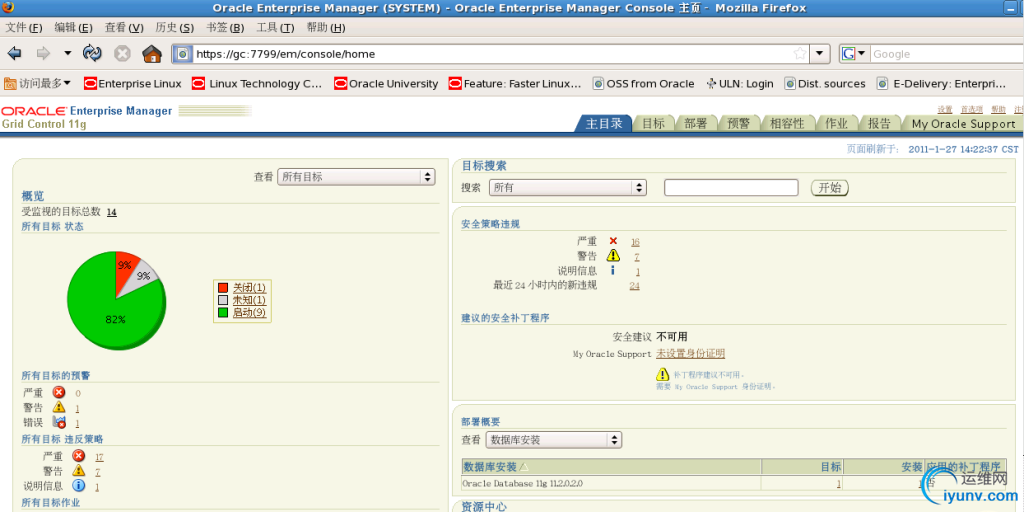Click the target search text field
1024x512 pixels.
click(x=731, y=187)
